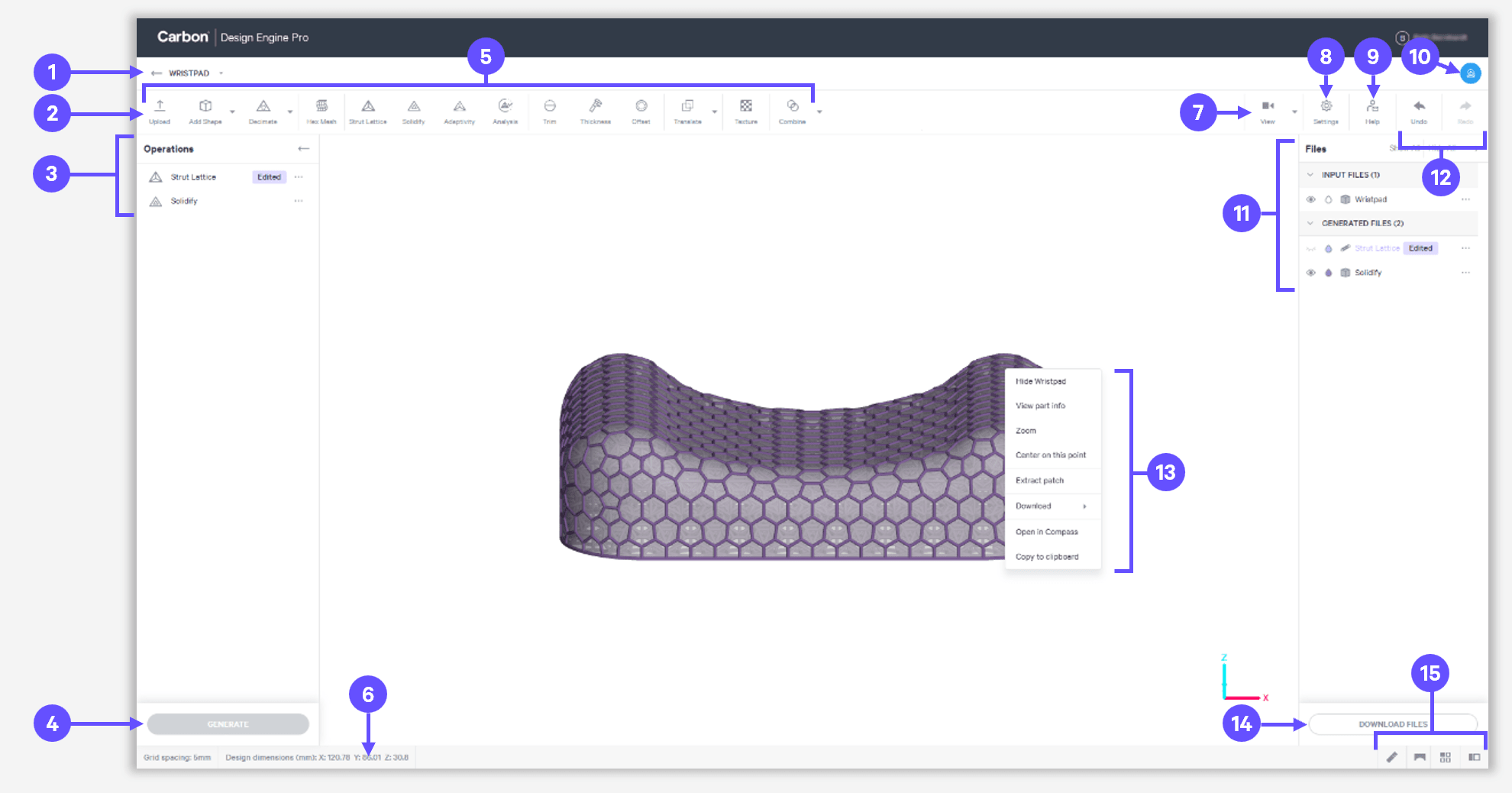
Task: Toggle transparency droplet for Strut Lattice file
Action: (1329, 248)
